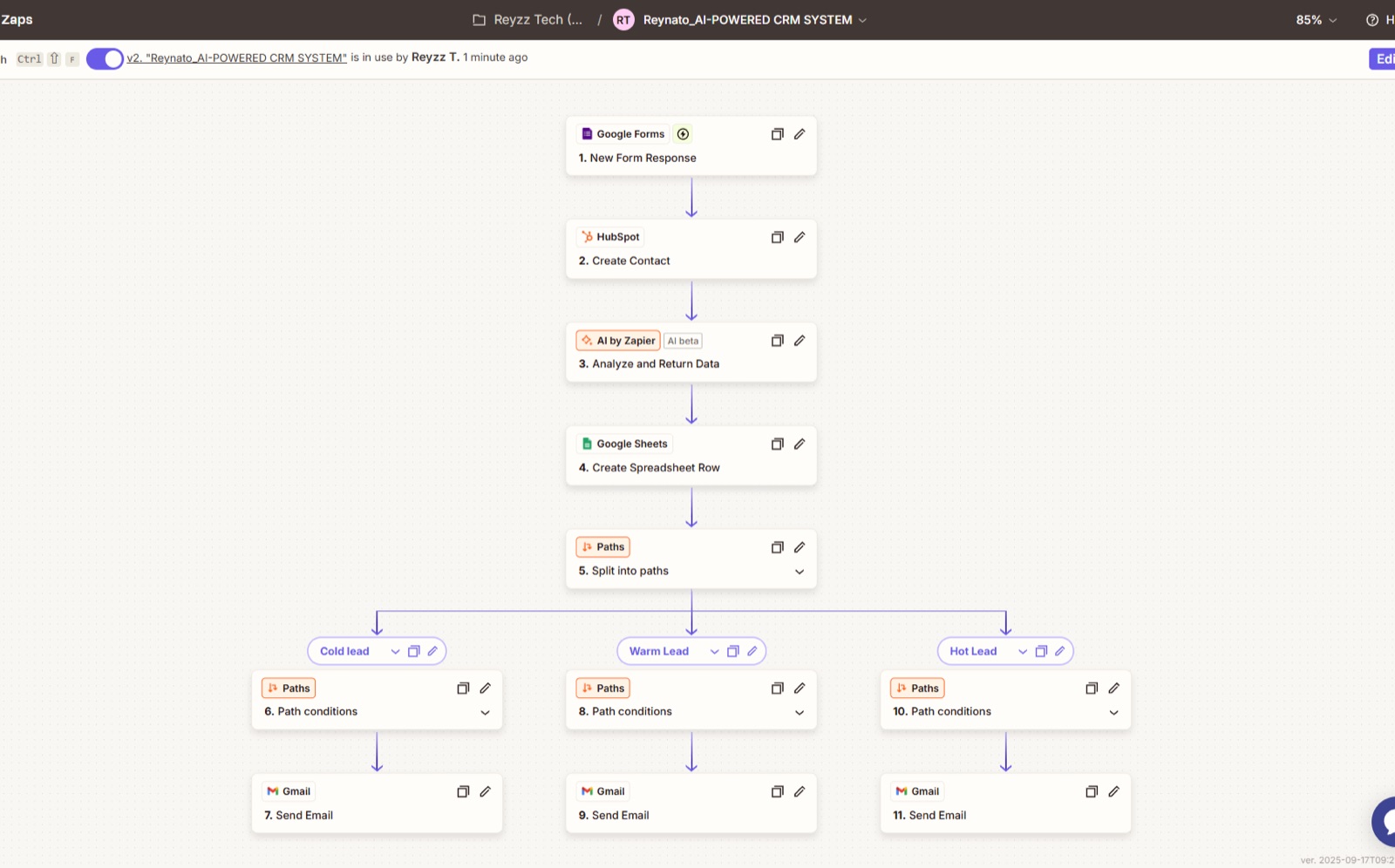
Task: Click the Google Forms trigger status icon
Action: (x=684, y=134)
